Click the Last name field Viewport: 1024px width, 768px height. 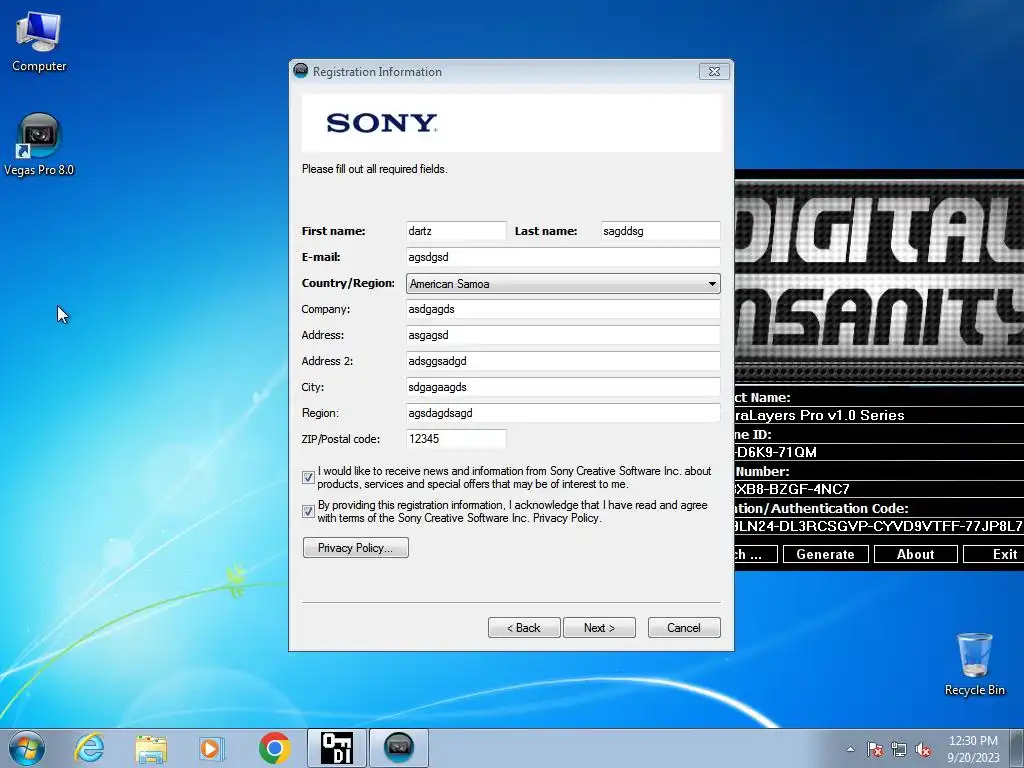[x=660, y=231]
